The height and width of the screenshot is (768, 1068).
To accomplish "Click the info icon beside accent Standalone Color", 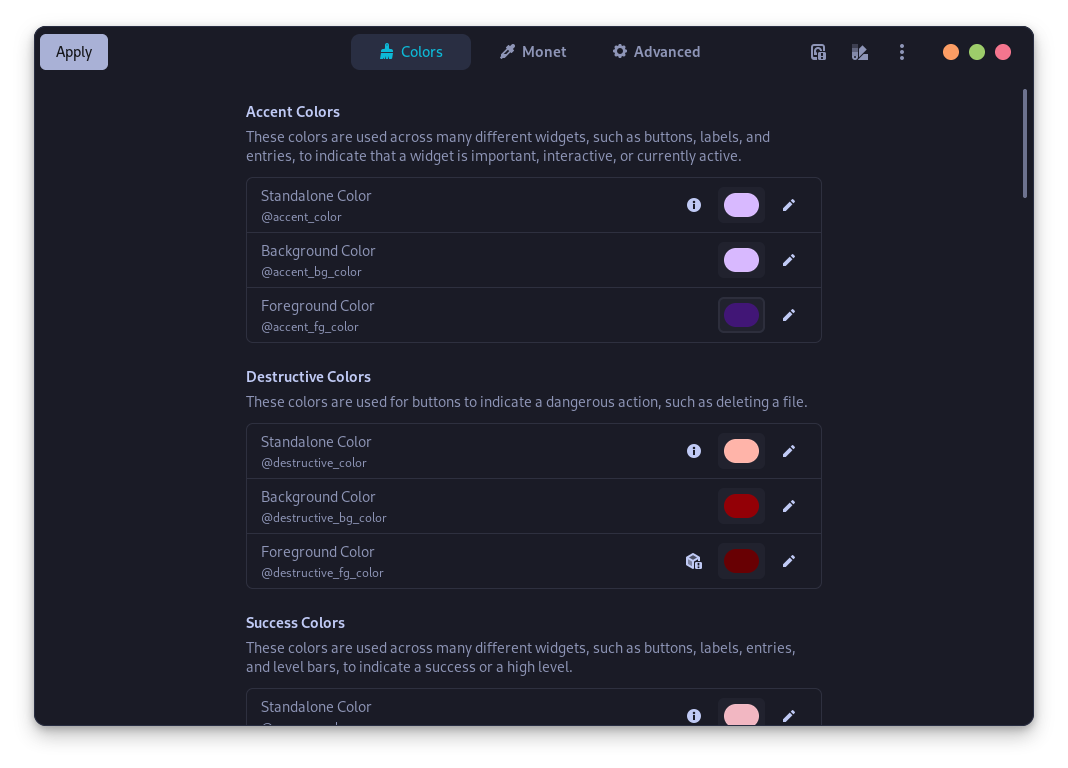I will pos(694,204).
